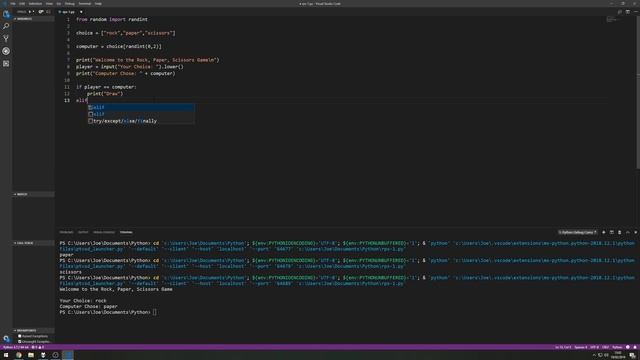This screenshot has height=360, width=640.
Task: Split the editor to the right
Action: pos(627,12)
